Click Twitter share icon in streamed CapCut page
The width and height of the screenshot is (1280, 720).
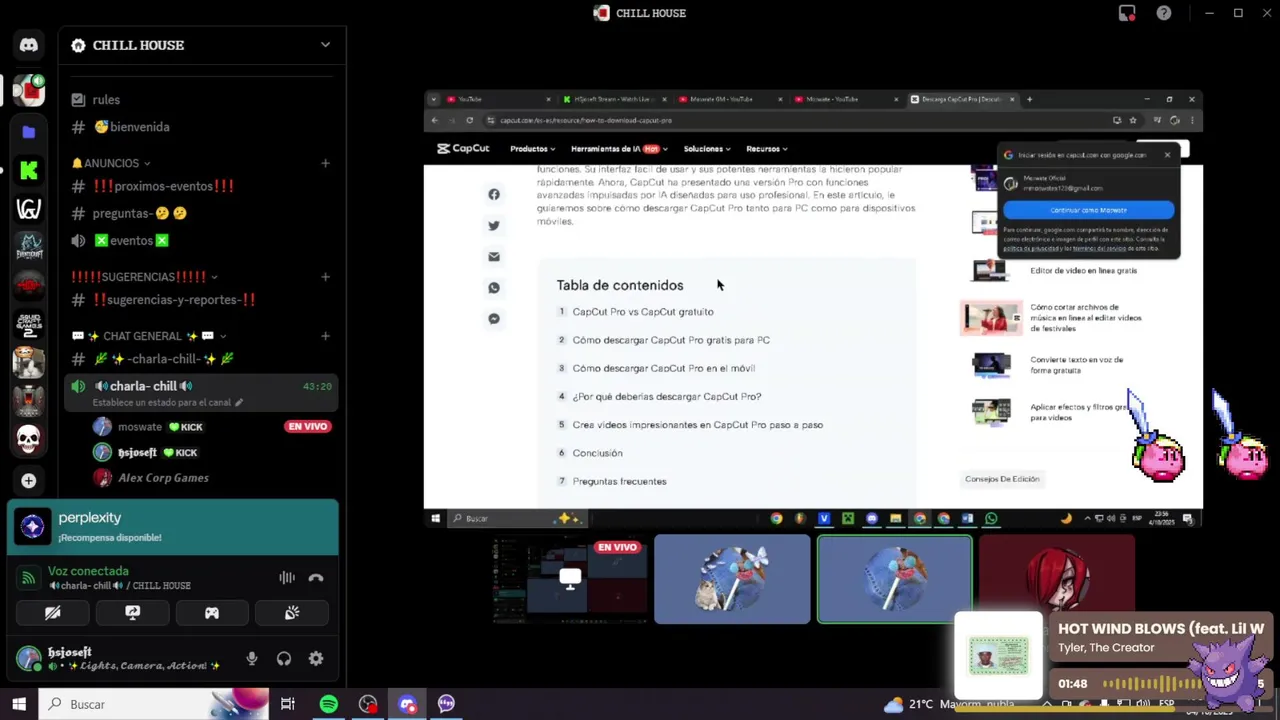coord(494,226)
